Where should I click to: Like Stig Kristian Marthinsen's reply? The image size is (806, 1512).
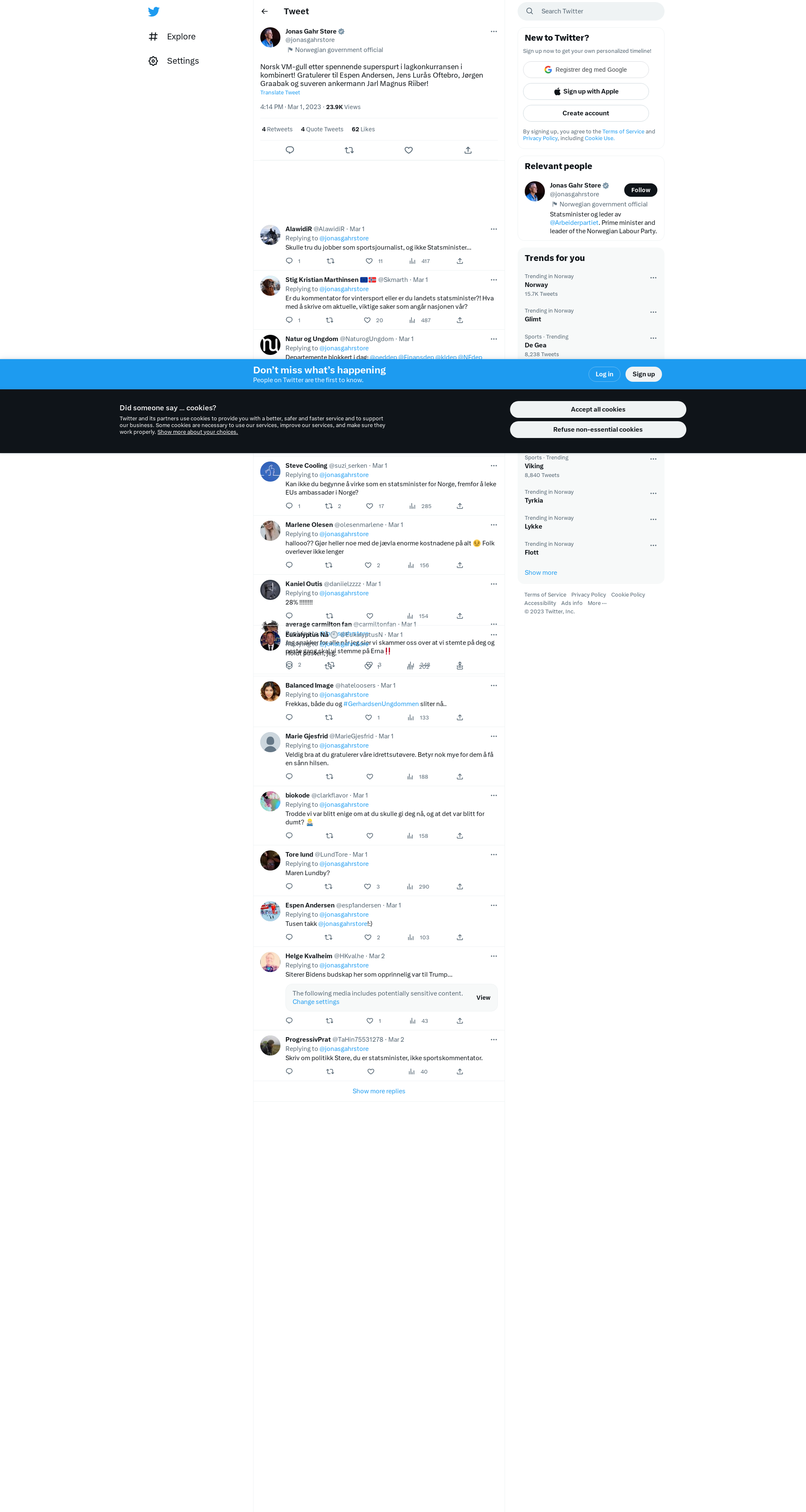coord(367,321)
